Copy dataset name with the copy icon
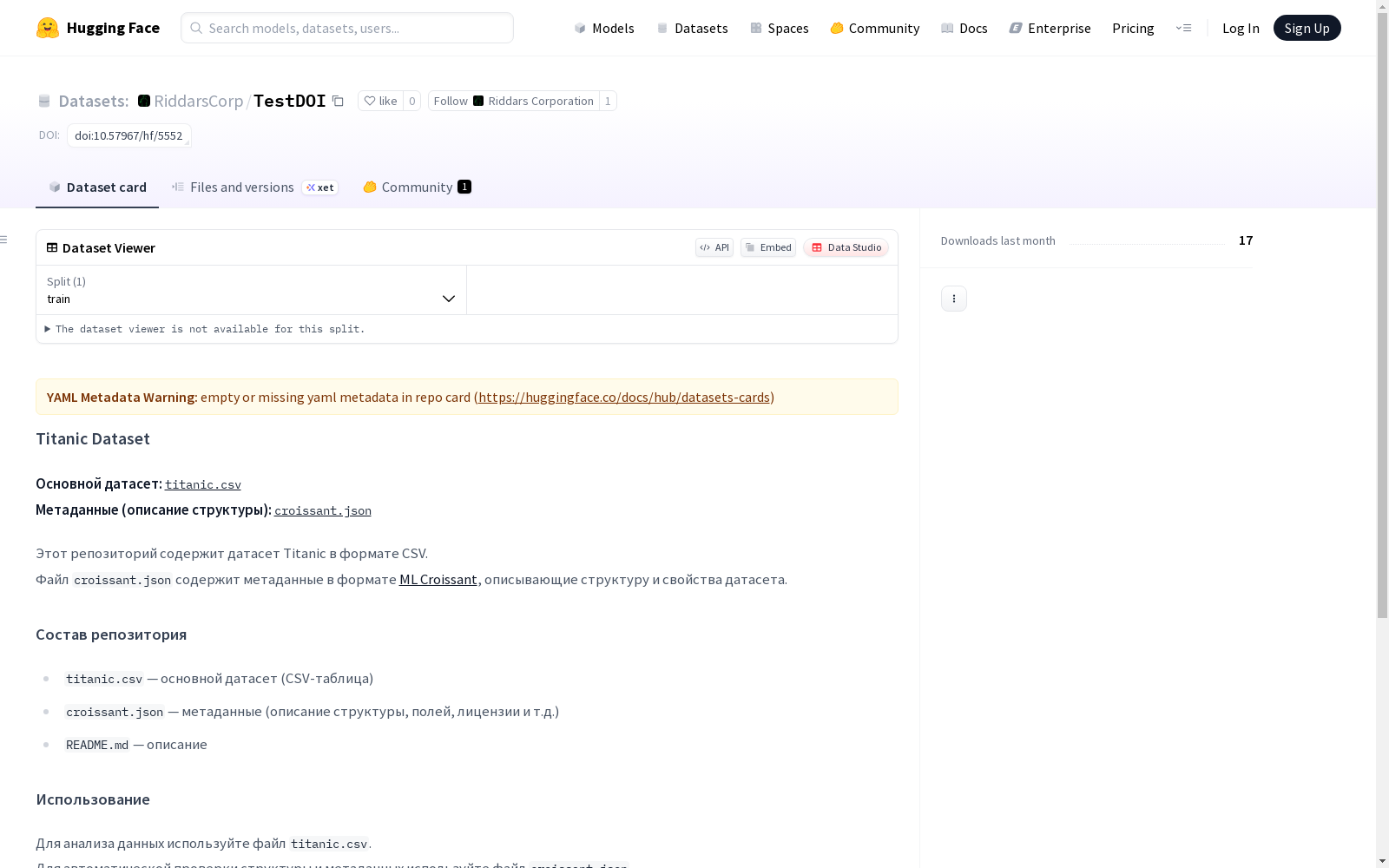This screenshot has height=868, width=1389. (339, 101)
